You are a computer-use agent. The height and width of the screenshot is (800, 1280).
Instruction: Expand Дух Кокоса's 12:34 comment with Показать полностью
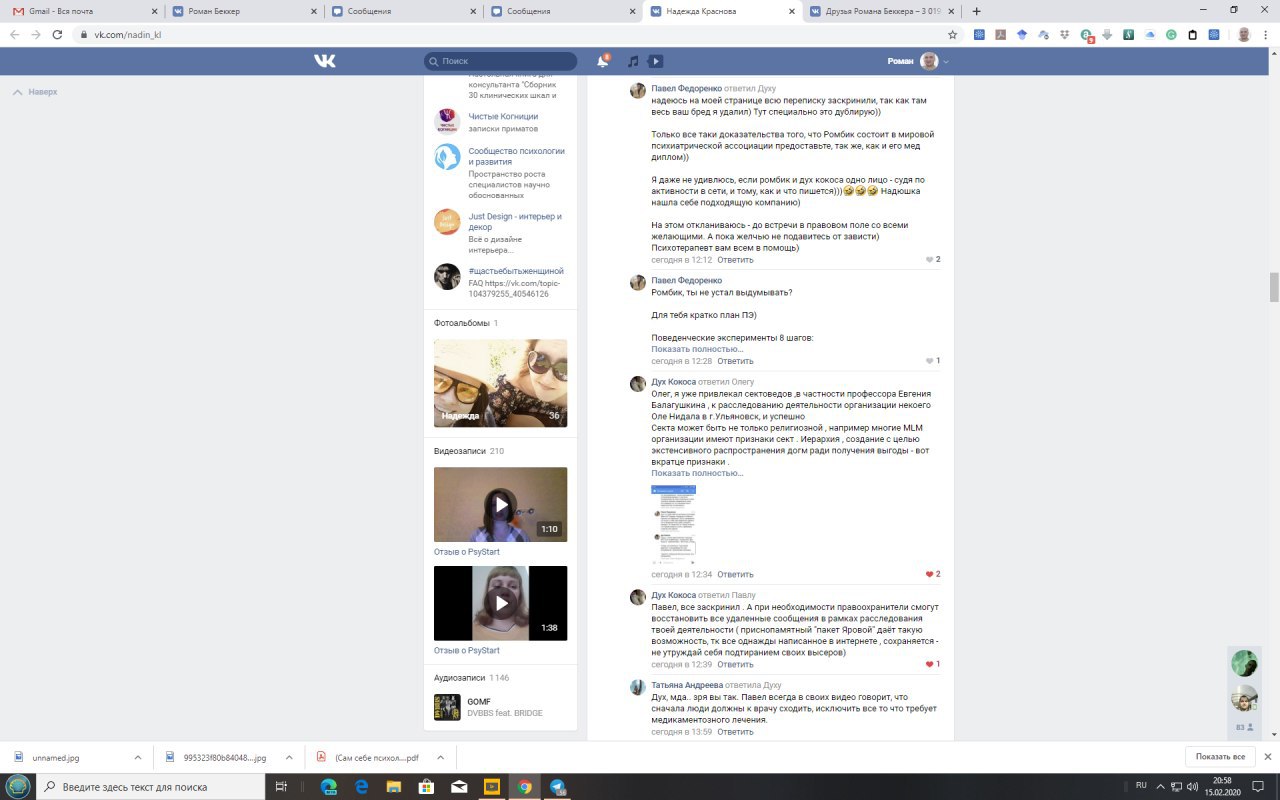point(697,473)
